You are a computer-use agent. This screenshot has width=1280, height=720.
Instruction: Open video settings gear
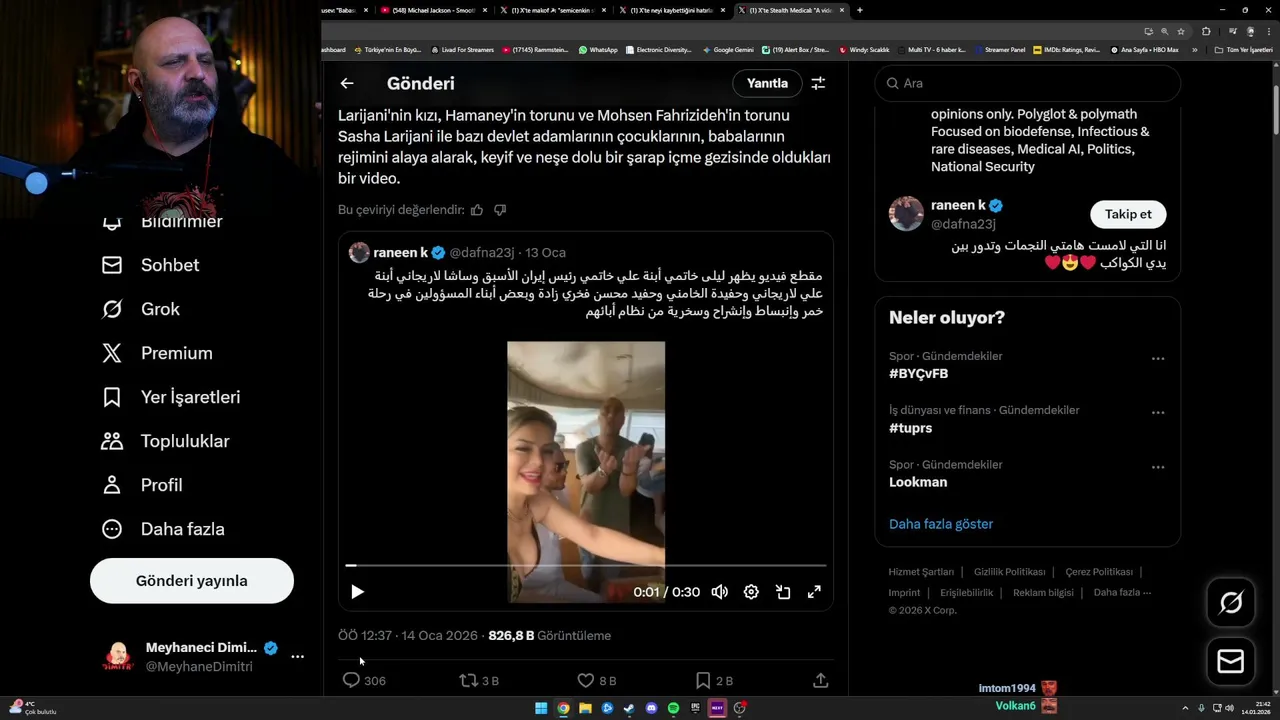(751, 592)
